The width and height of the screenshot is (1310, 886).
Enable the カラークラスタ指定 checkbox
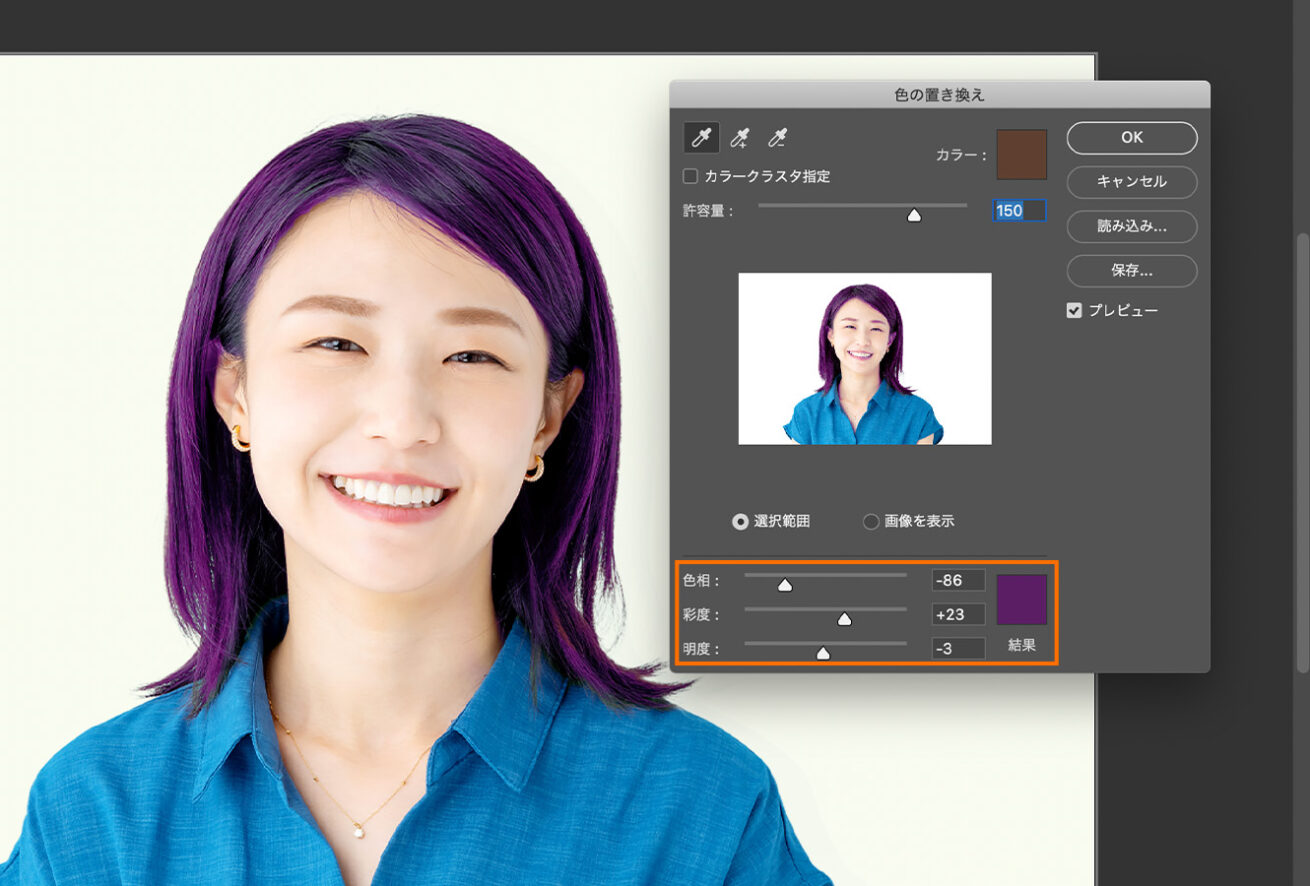[x=689, y=176]
